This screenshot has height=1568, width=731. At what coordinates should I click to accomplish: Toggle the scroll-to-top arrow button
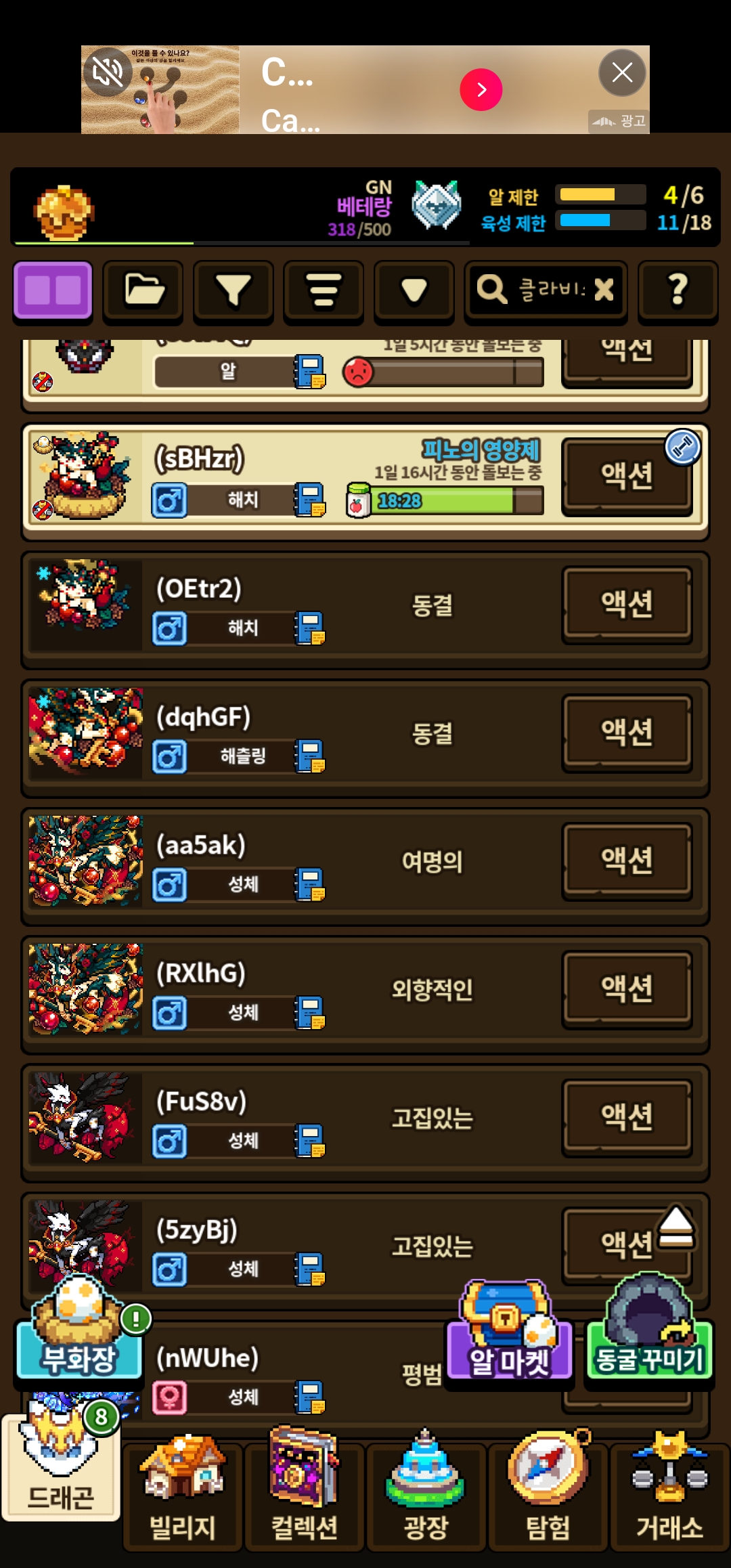676,1226
